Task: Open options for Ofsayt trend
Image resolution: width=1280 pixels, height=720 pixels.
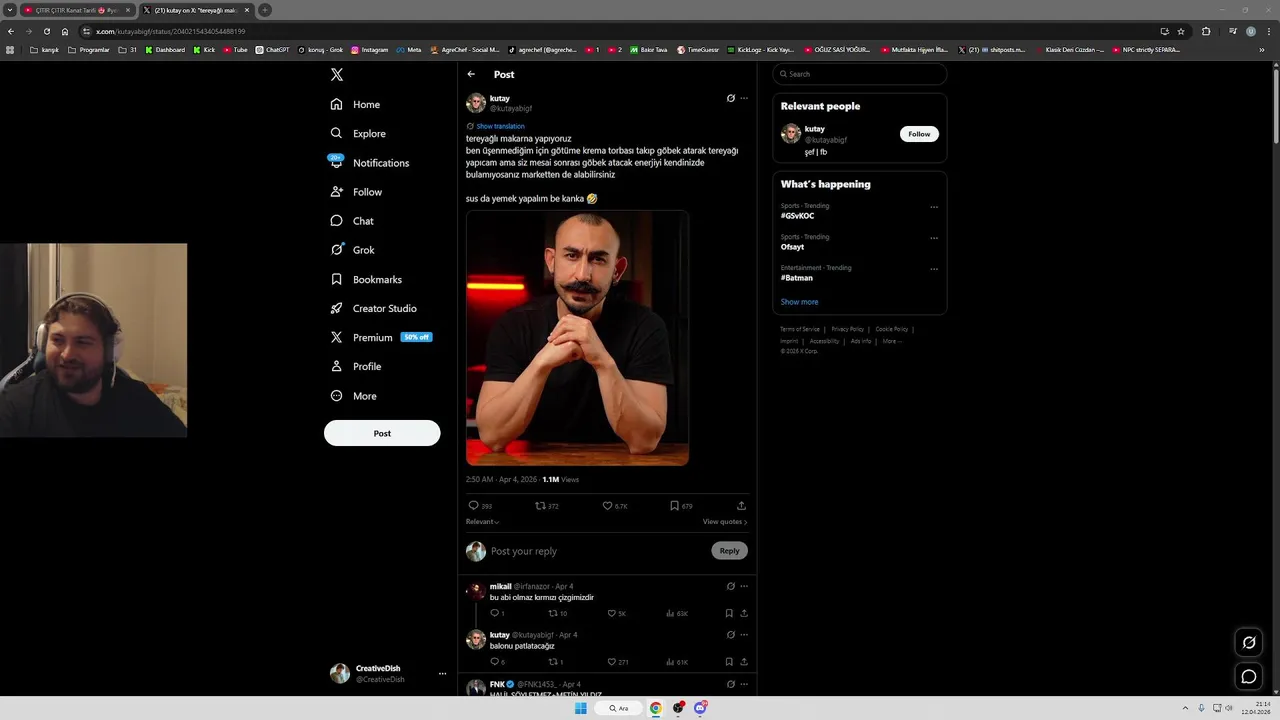Action: coord(934,238)
